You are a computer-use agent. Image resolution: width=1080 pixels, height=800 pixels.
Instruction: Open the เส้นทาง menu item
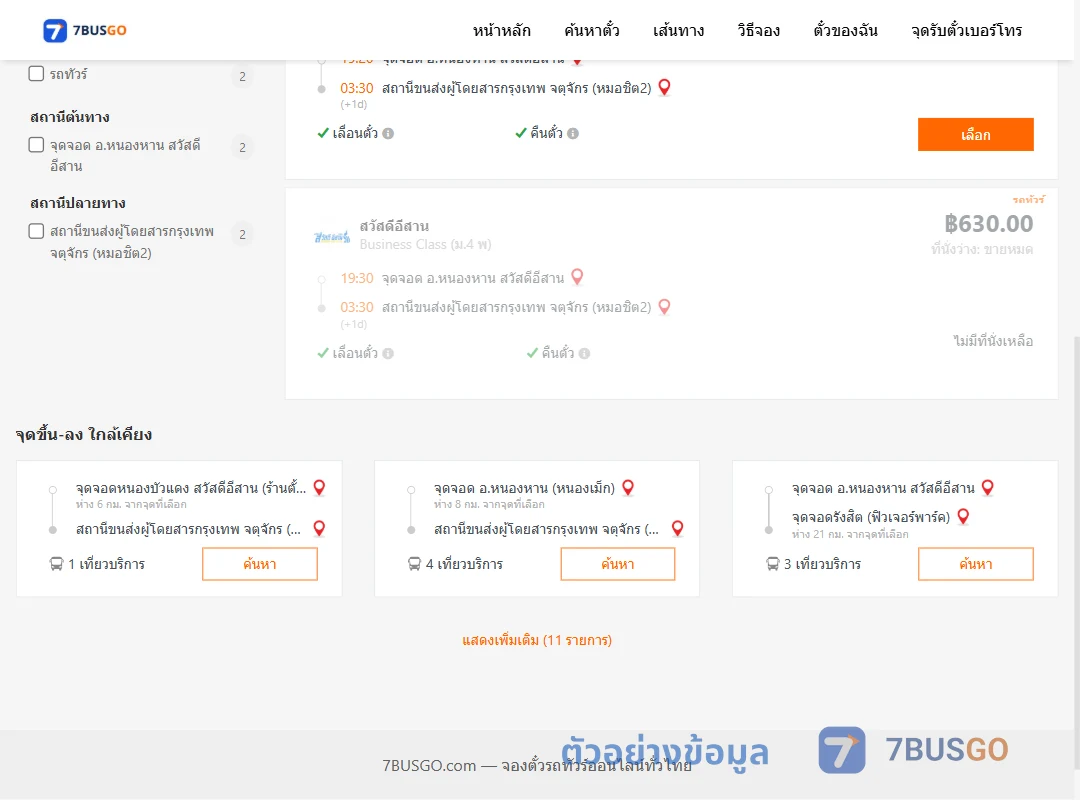pos(678,30)
